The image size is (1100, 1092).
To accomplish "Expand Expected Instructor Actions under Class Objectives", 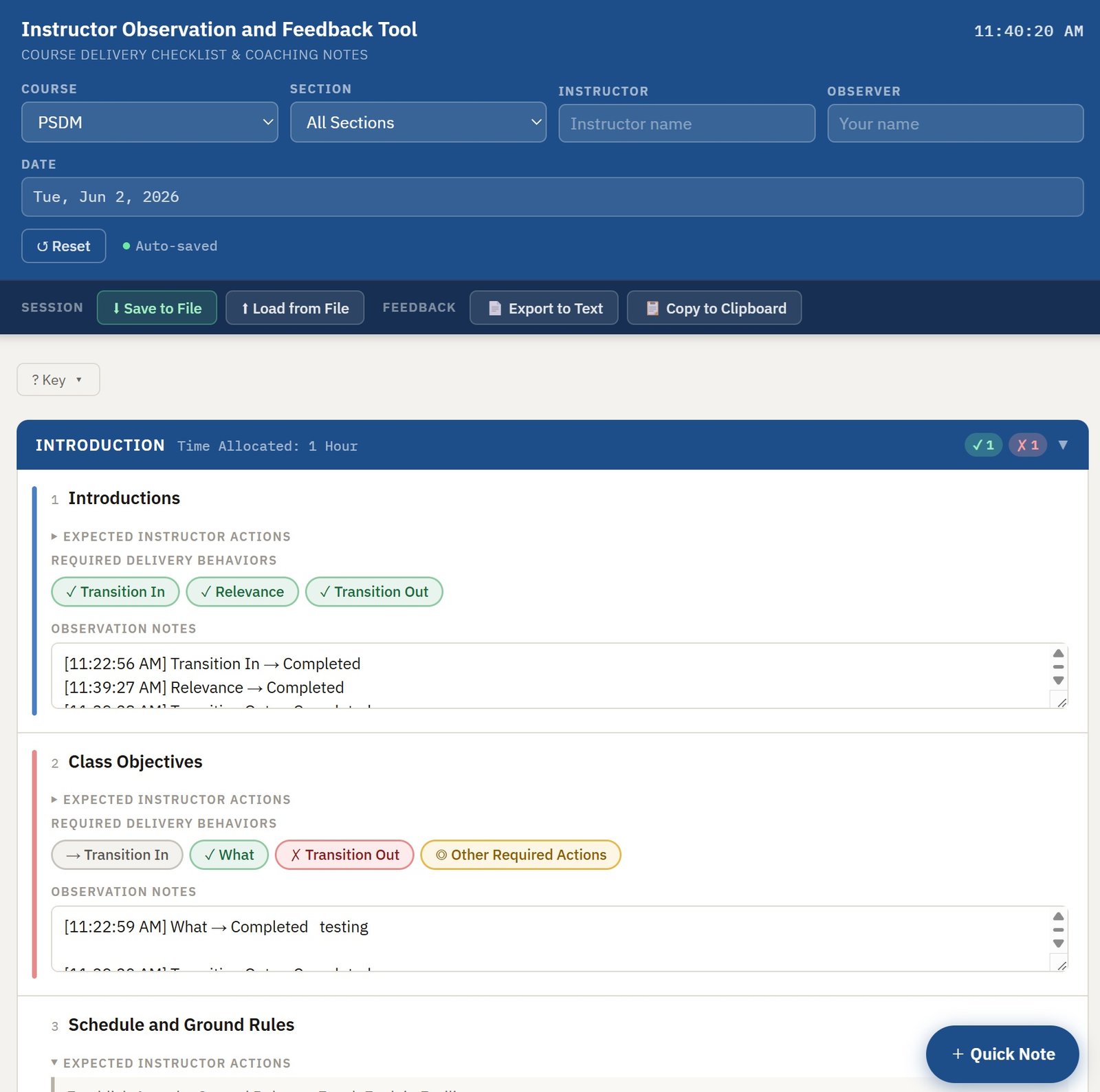I will pos(171,800).
